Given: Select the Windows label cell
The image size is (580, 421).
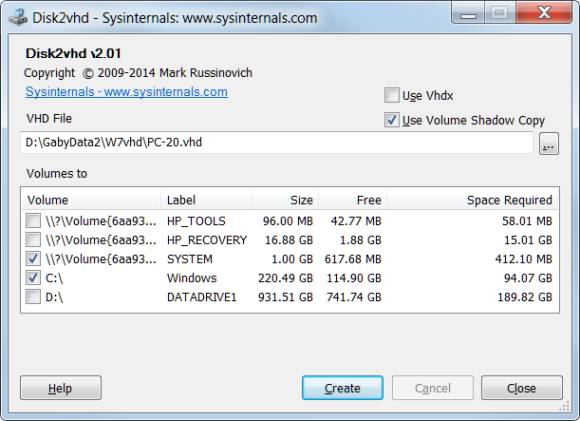Looking at the screenshot, I should point(192,278).
